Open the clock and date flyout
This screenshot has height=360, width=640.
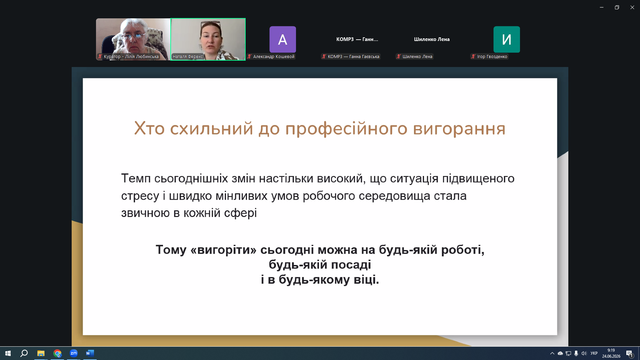(x=611, y=353)
